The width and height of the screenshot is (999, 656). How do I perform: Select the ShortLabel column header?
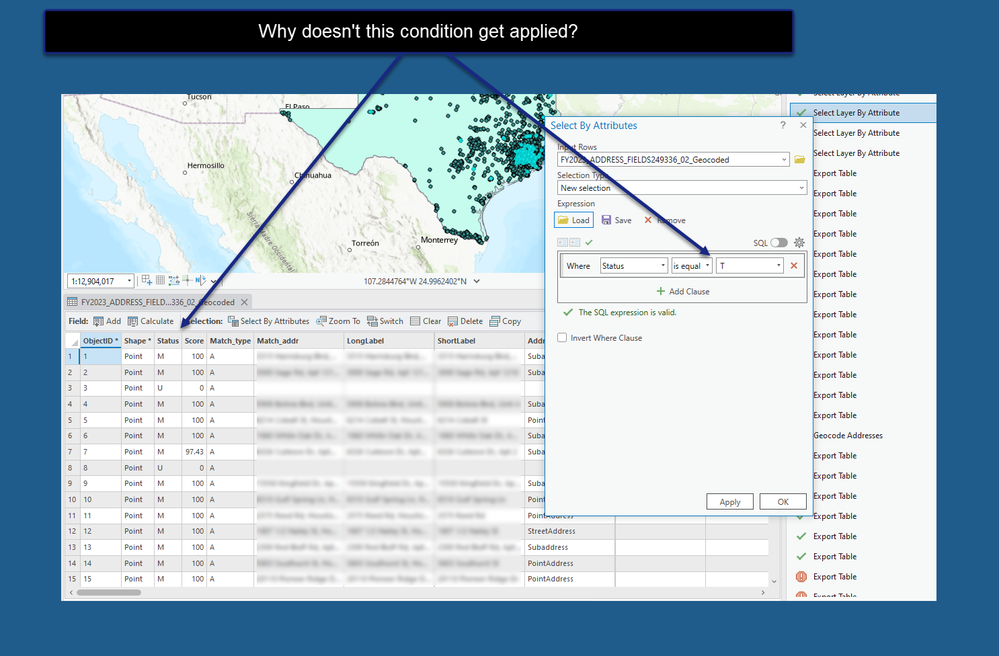tap(480, 341)
